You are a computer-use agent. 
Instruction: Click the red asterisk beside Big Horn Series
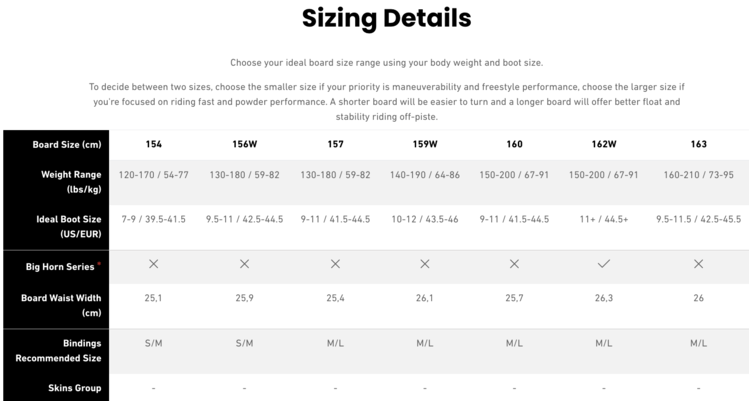point(99,264)
